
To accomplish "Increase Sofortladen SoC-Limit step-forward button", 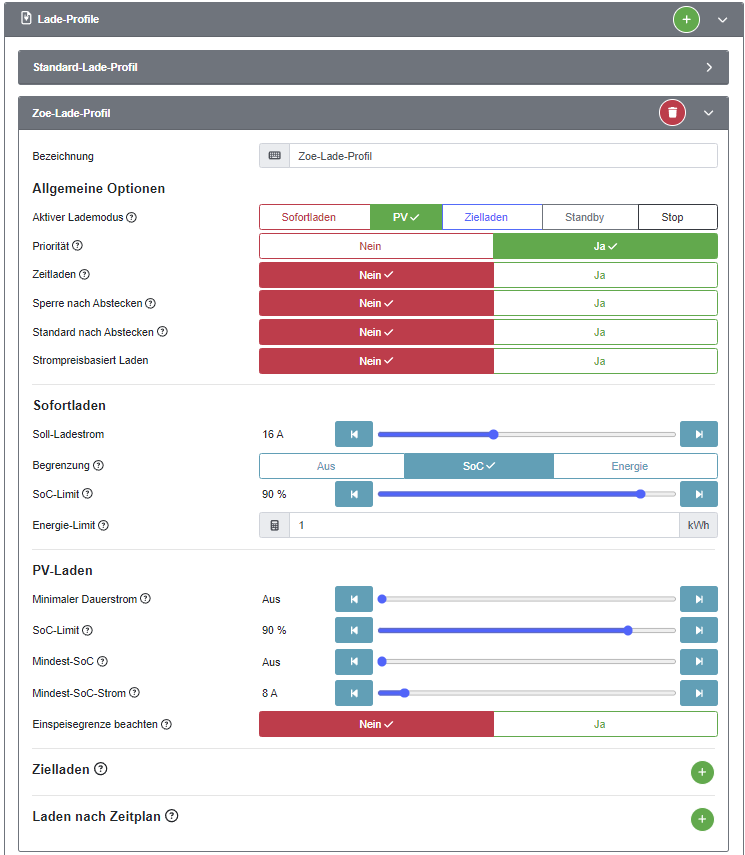I will pyautogui.click(x=699, y=494).
